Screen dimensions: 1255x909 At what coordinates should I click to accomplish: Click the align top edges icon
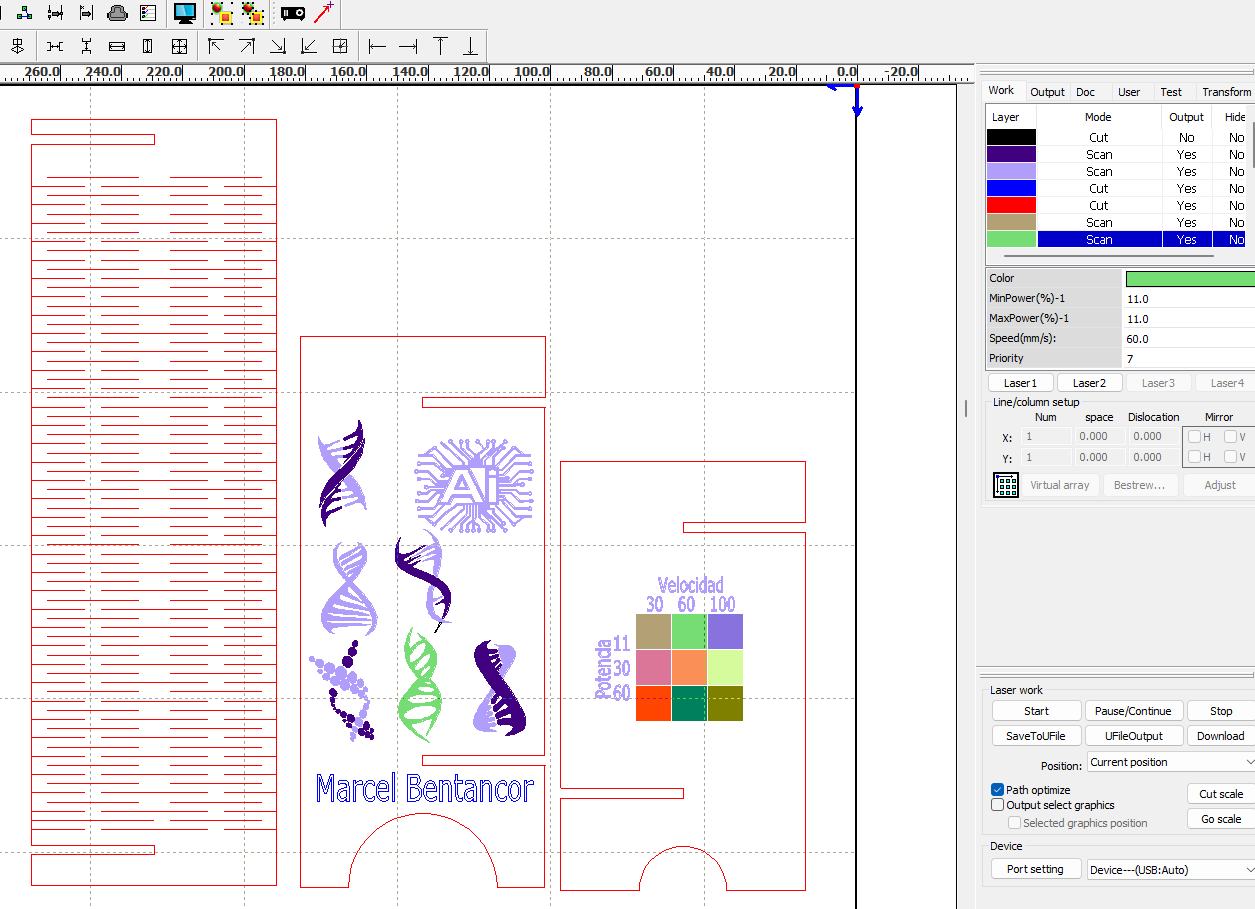(439, 46)
